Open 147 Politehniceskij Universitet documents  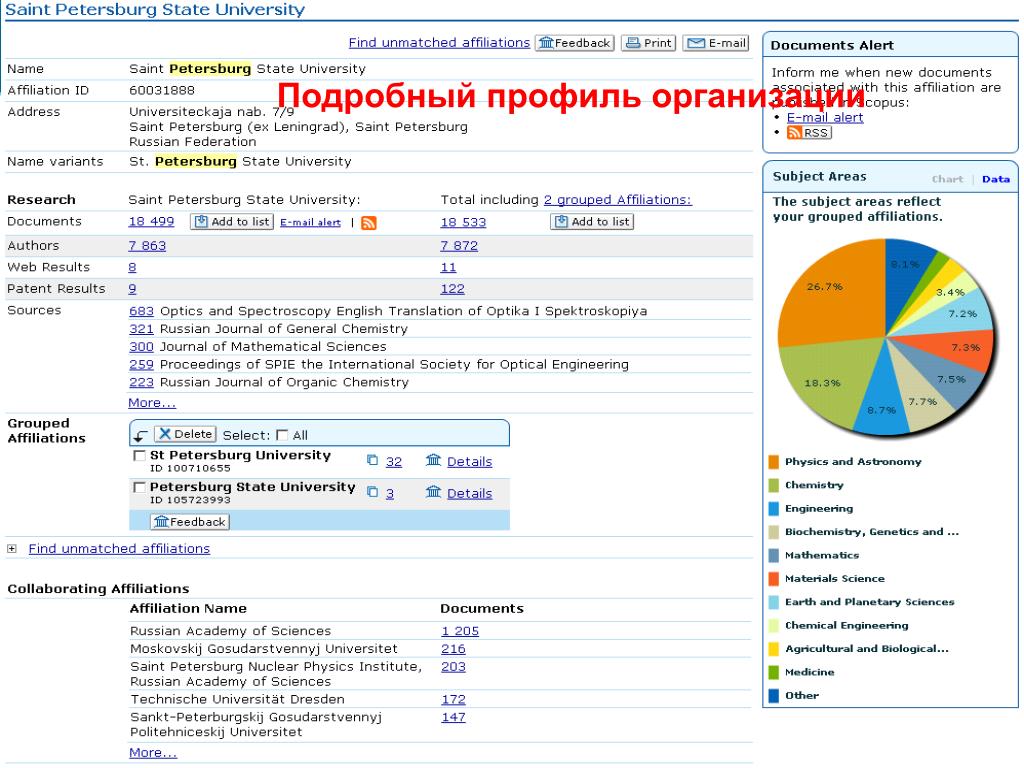453,716
